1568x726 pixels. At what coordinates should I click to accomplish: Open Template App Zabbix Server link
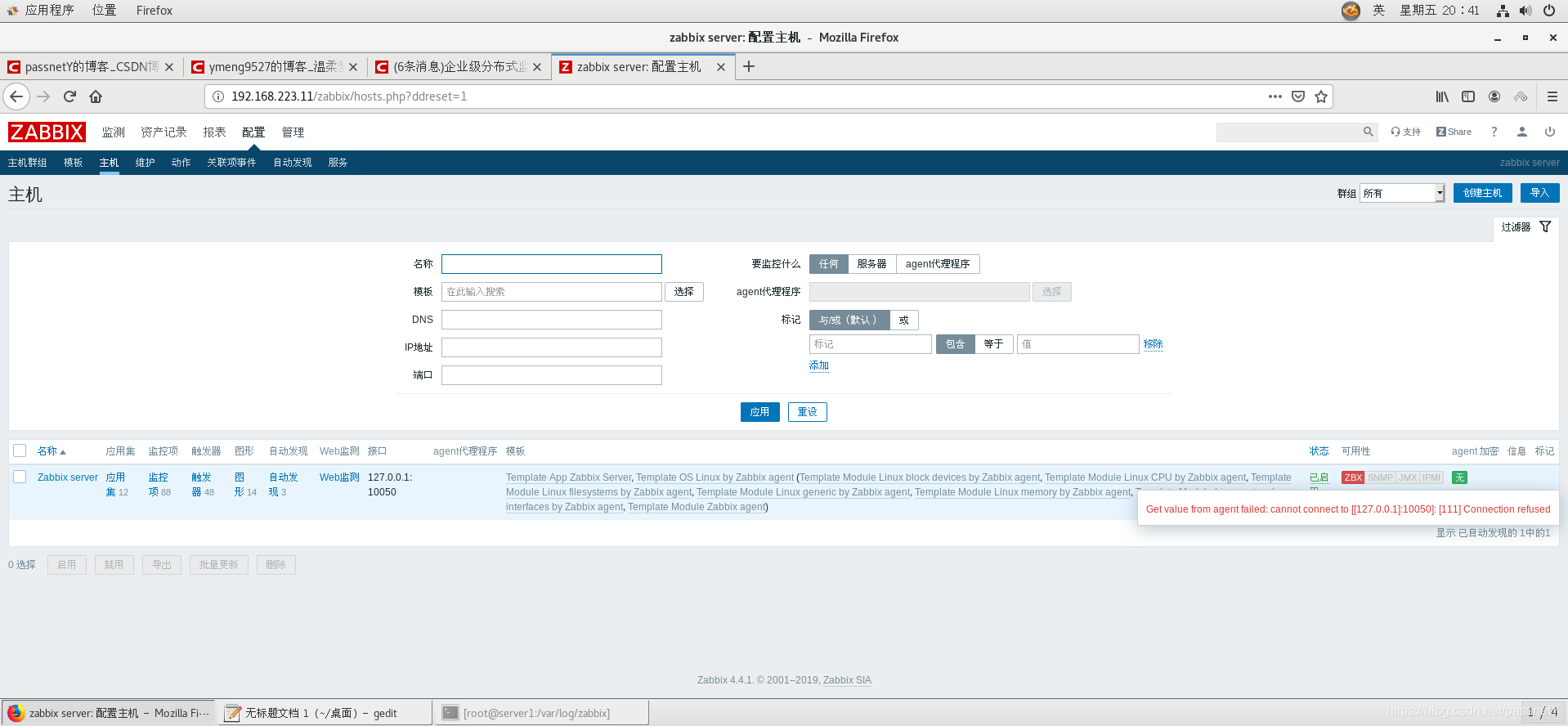coord(568,477)
